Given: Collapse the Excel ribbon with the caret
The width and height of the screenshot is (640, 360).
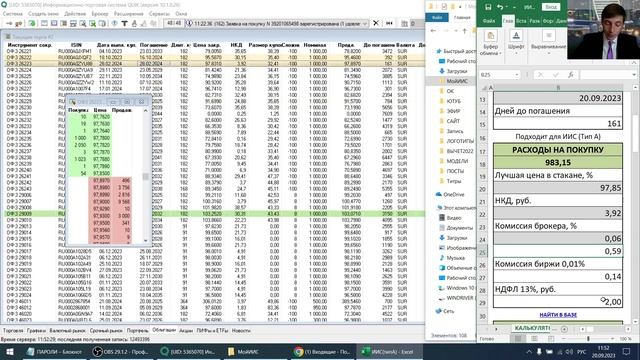Looking at the screenshot, I should [x=633, y=63].
